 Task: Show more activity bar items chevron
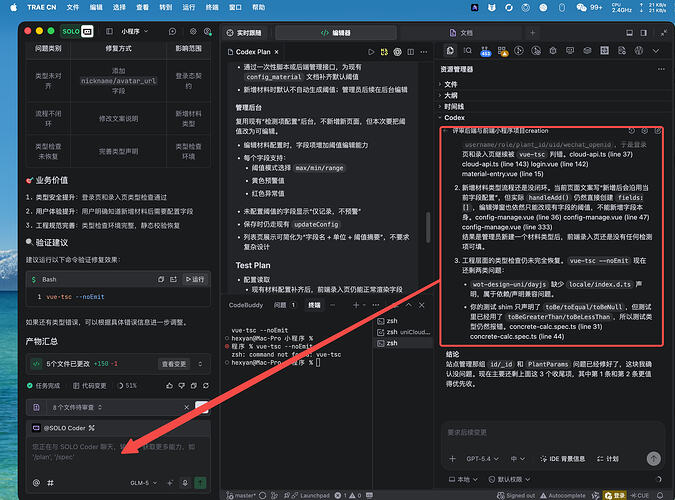pyautogui.click(x=656, y=51)
